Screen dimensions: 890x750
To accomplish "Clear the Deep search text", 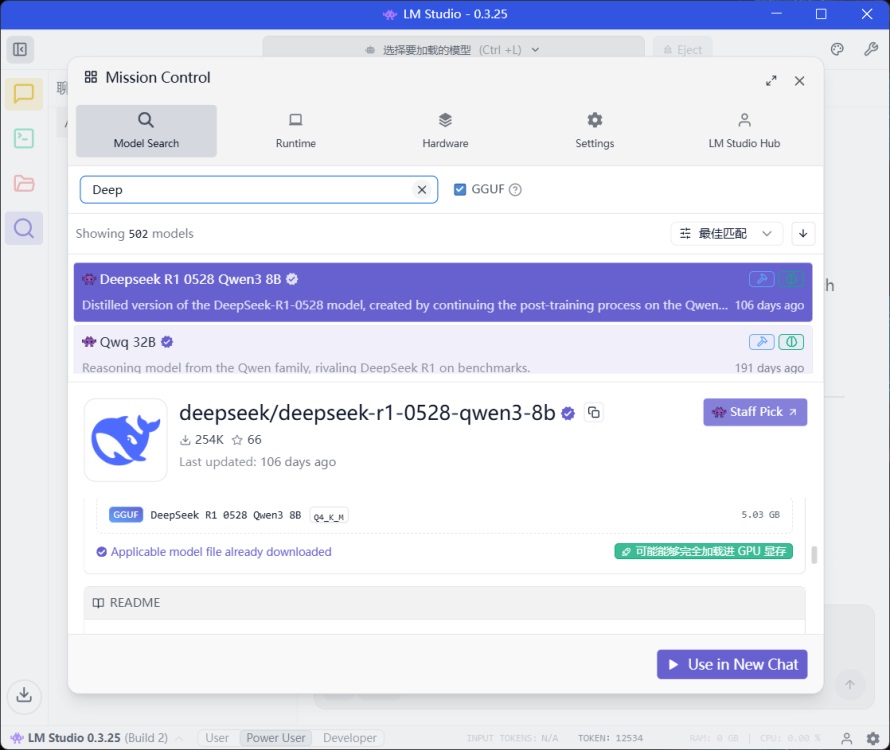I will [x=422, y=190].
